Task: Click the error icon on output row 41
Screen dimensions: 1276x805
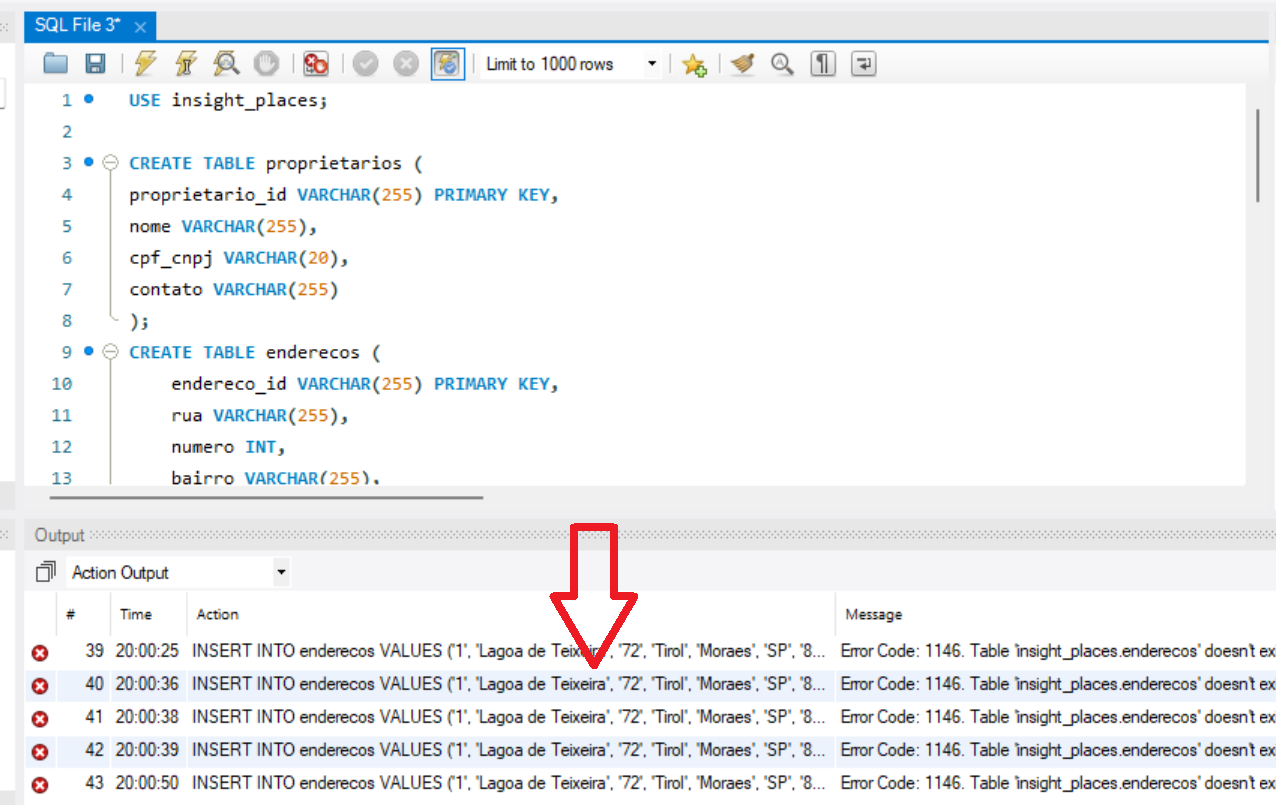Action: [x=40, y=718]
